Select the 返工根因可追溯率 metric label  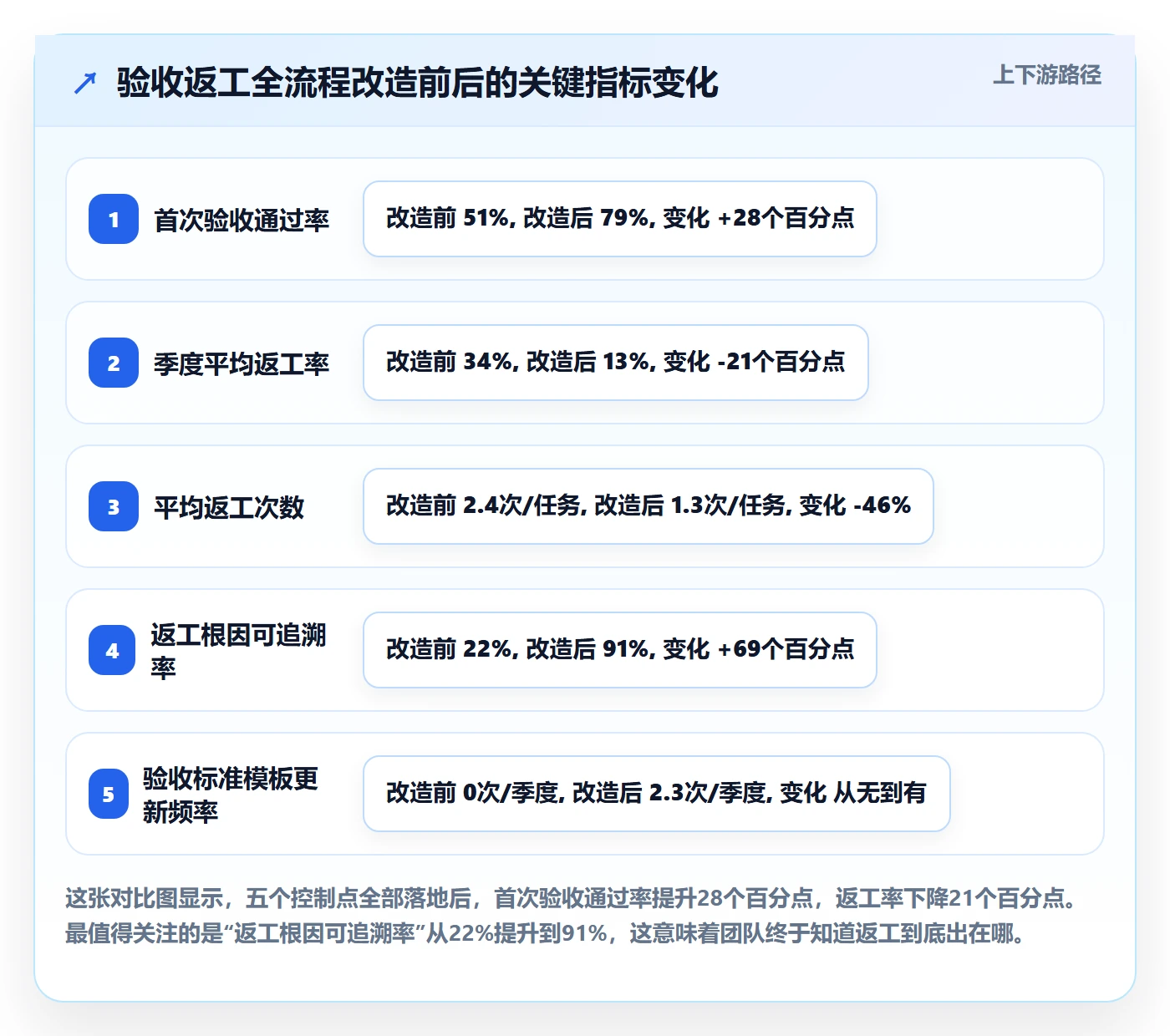238,651
